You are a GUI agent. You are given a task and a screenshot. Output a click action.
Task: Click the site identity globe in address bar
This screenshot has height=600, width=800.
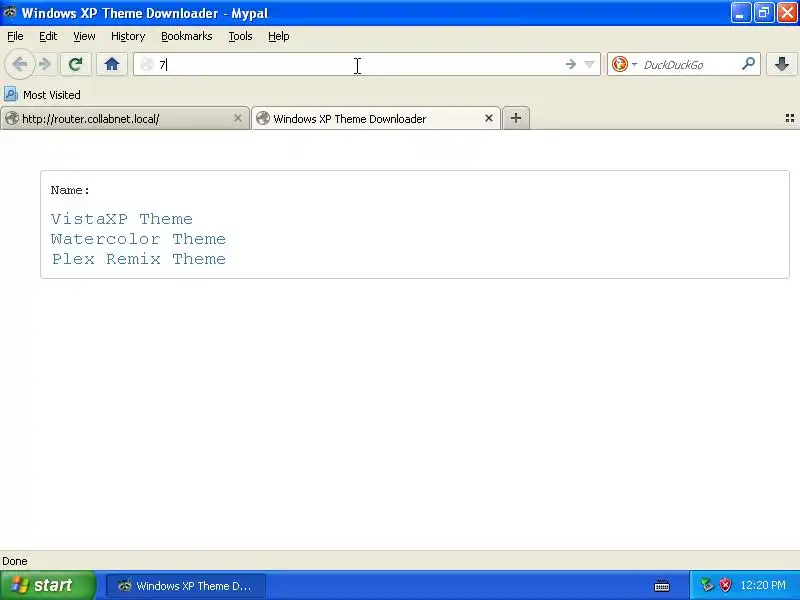[147, 64]
